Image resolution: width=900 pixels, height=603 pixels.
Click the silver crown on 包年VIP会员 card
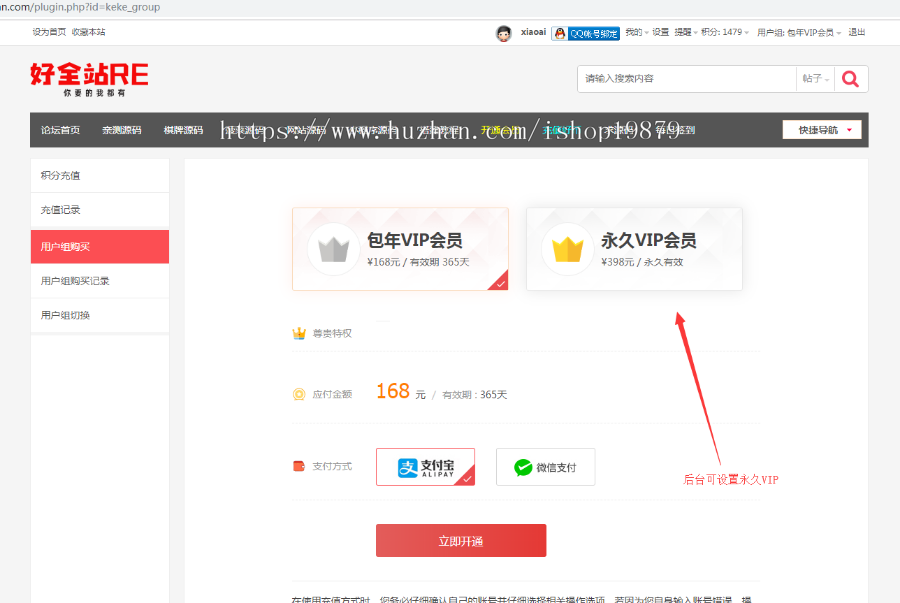[x=333, y=248]
